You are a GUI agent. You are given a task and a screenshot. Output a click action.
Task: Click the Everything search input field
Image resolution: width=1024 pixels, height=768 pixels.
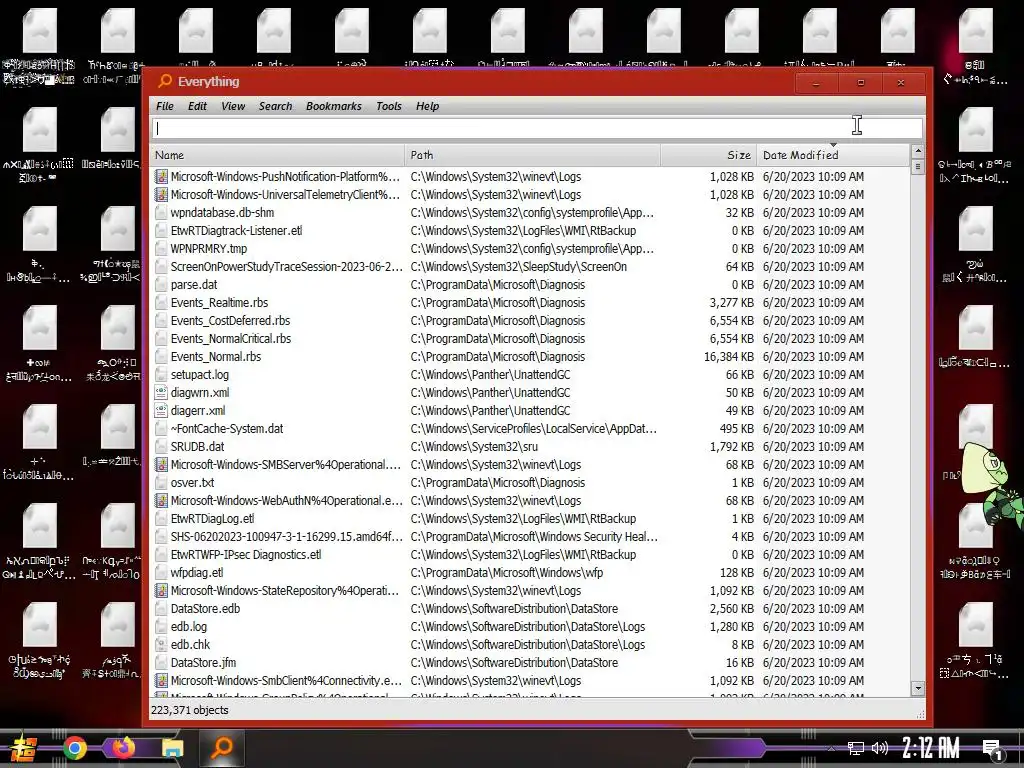537,129
